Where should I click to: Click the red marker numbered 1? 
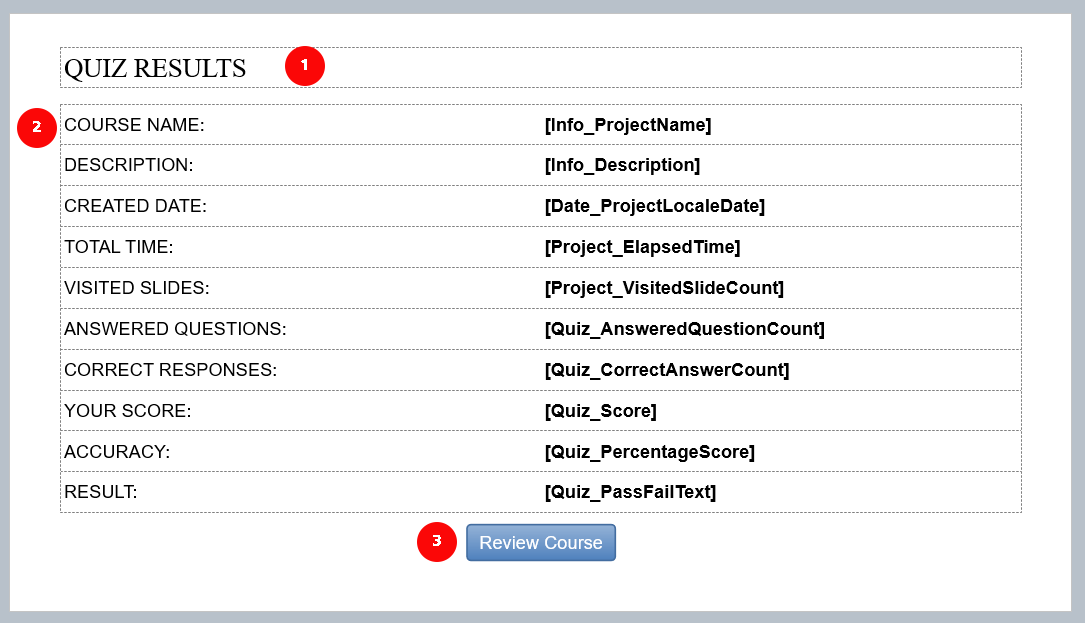[304, 66]
